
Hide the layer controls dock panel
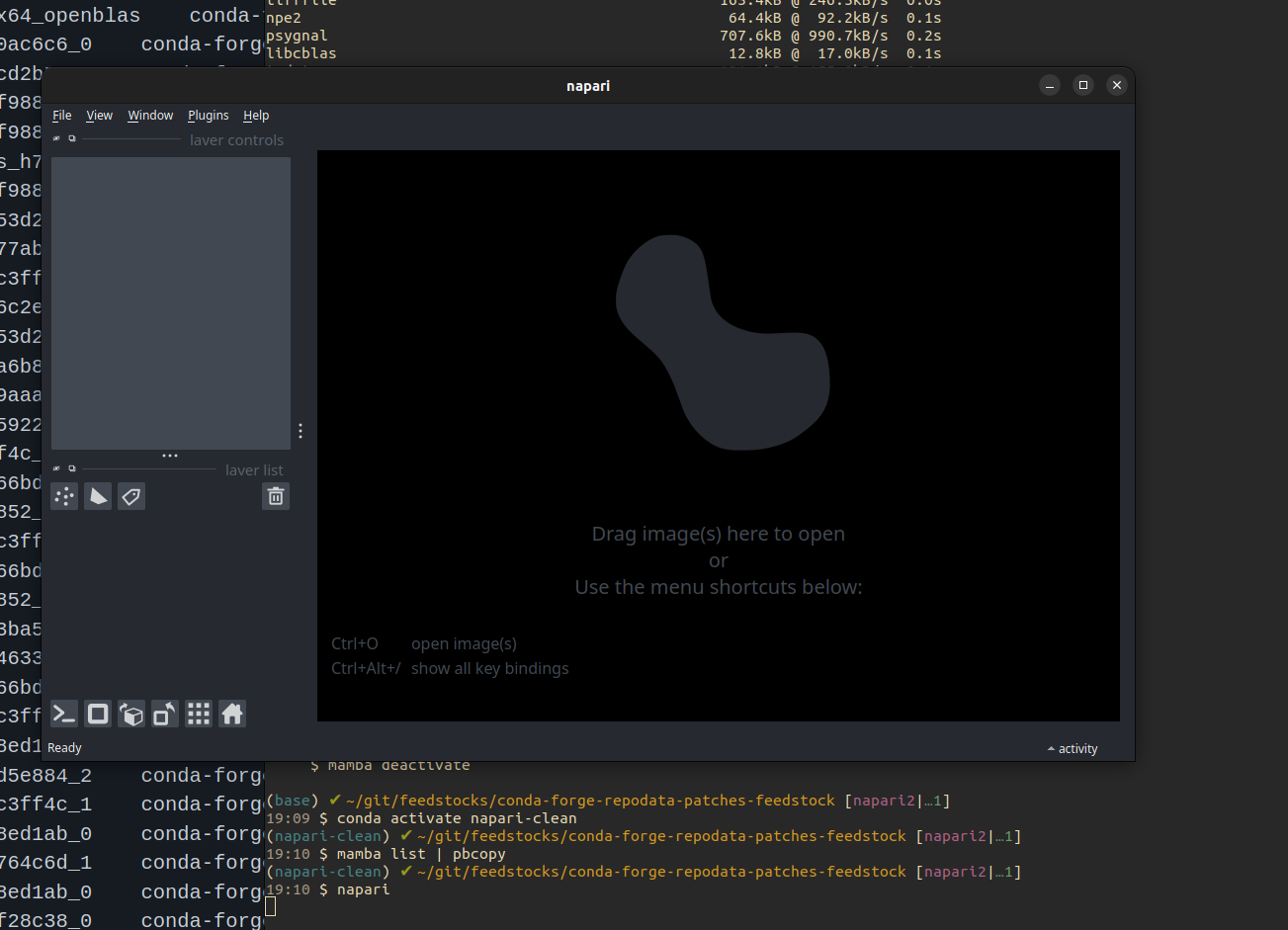[57, 139]
